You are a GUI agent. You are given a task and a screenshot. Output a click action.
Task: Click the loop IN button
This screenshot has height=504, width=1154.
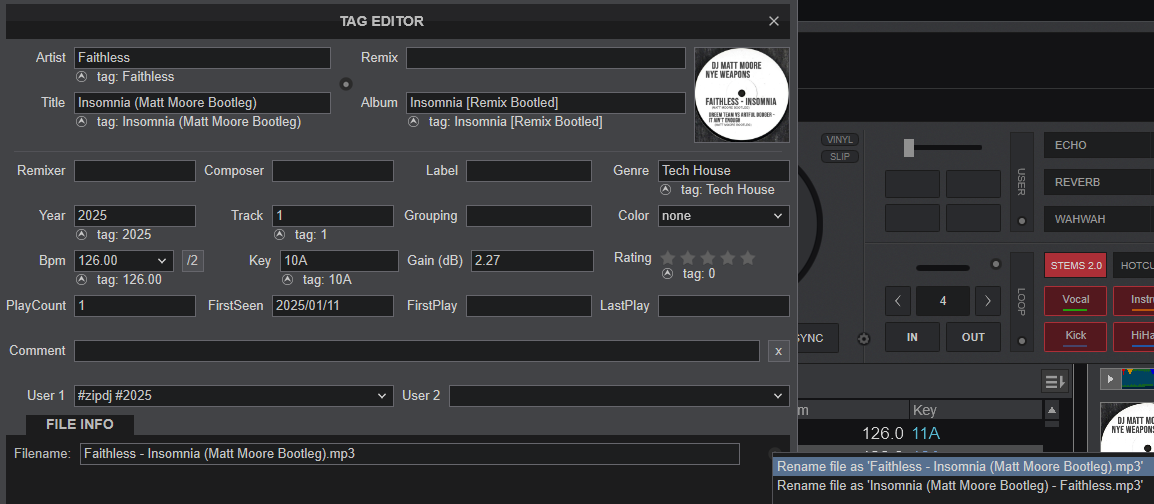[x=912, y=337]
